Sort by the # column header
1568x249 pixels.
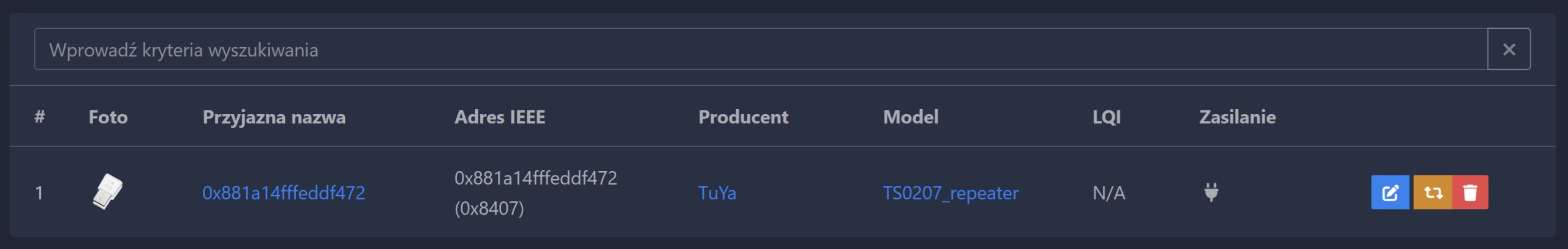pos(40,117)
